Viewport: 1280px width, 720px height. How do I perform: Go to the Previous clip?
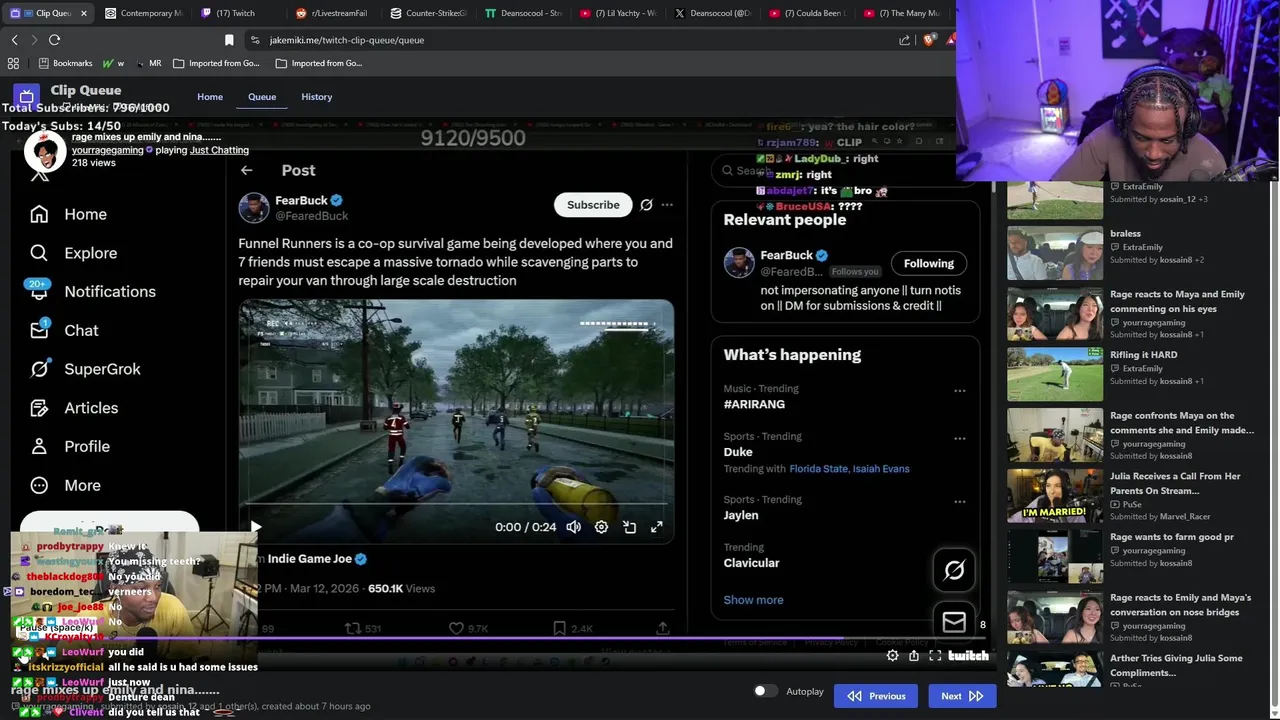[x=876, y=696]
